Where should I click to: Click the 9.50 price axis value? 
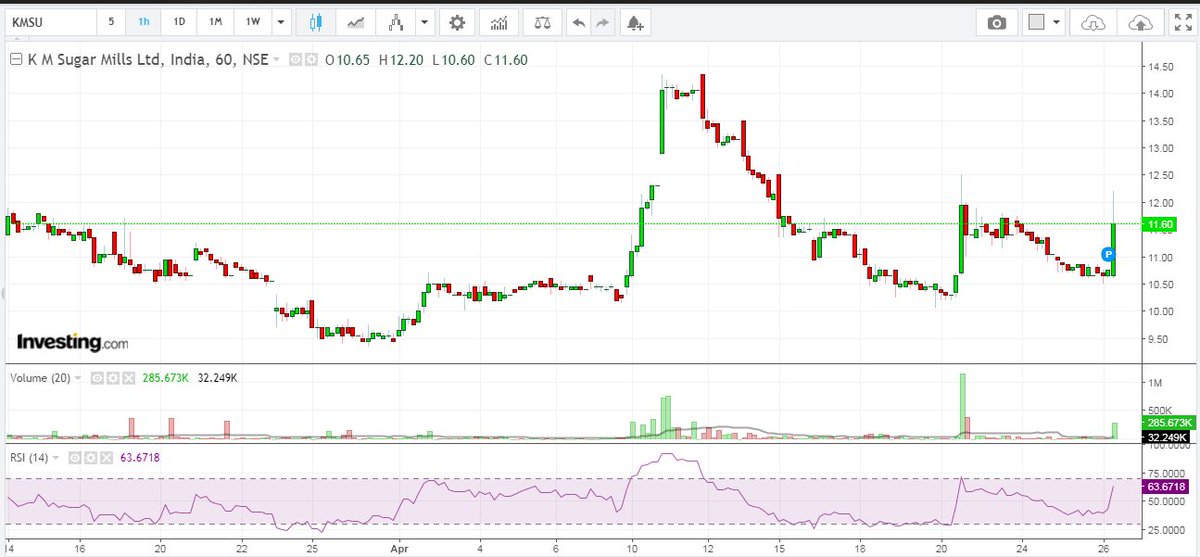click(x=1160, y=339)
